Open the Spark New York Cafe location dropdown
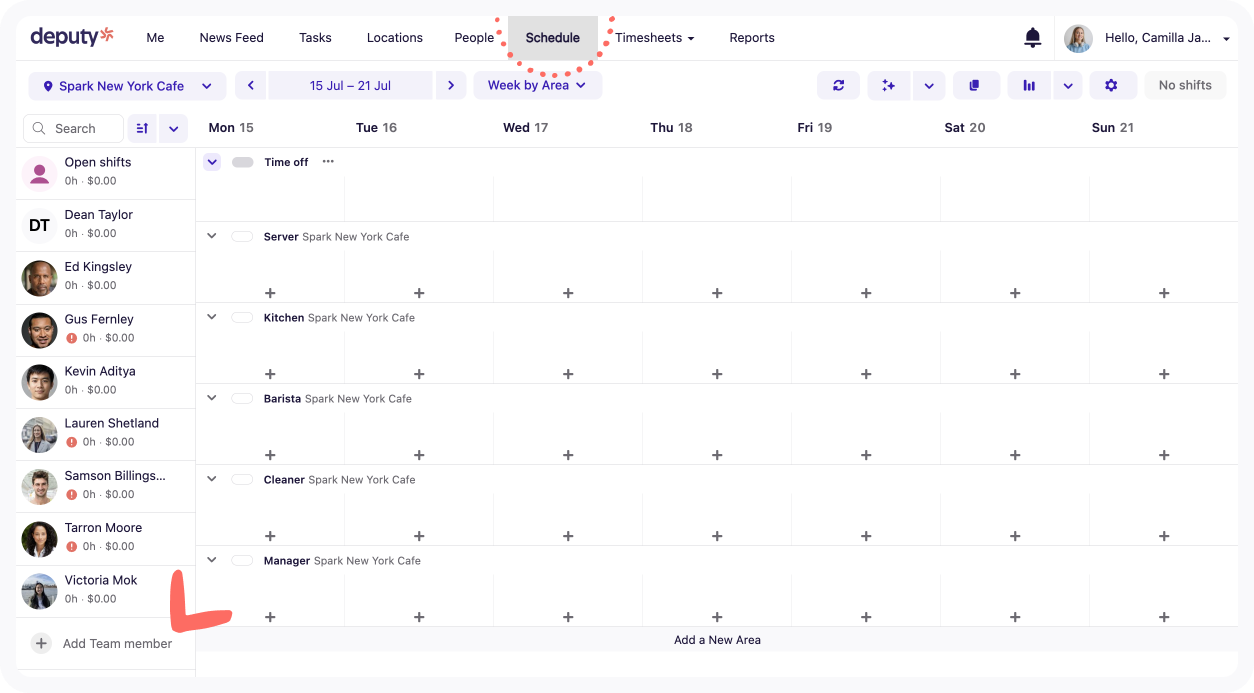 (126, 86)
